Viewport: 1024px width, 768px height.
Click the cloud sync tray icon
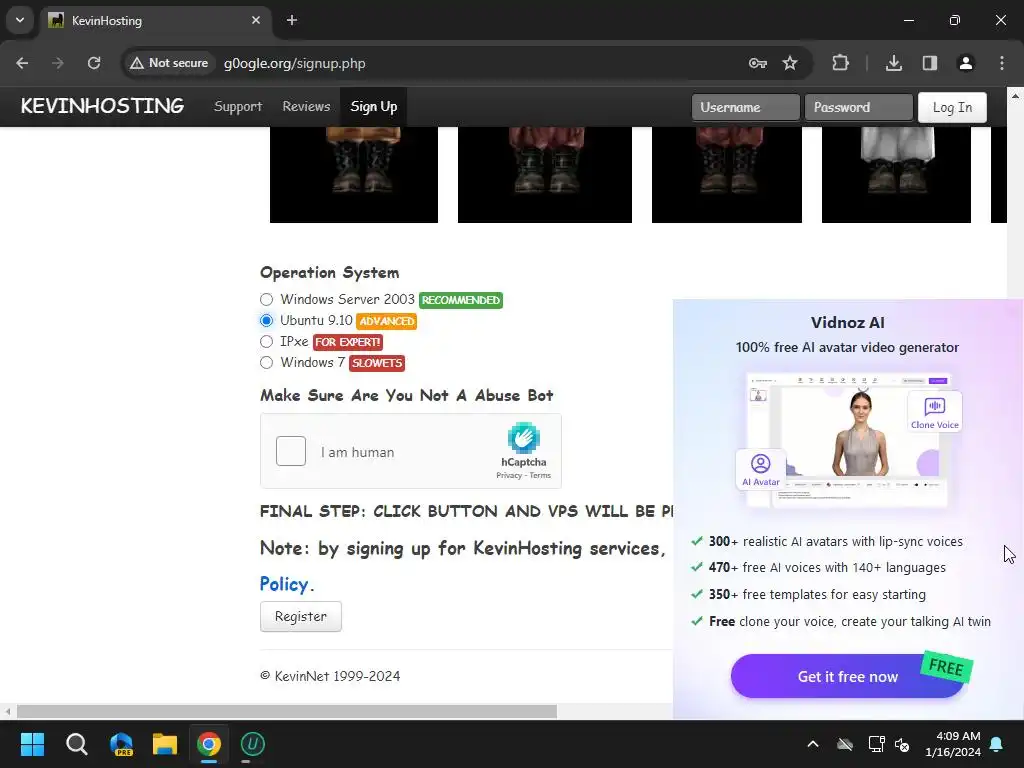[845, 744]
